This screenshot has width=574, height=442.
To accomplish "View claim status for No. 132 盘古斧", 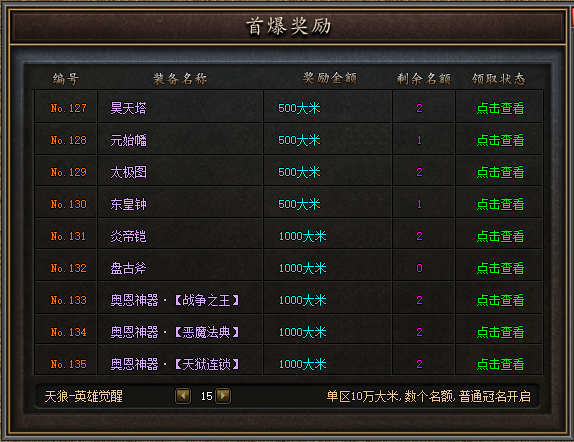I will coord(500,268).
